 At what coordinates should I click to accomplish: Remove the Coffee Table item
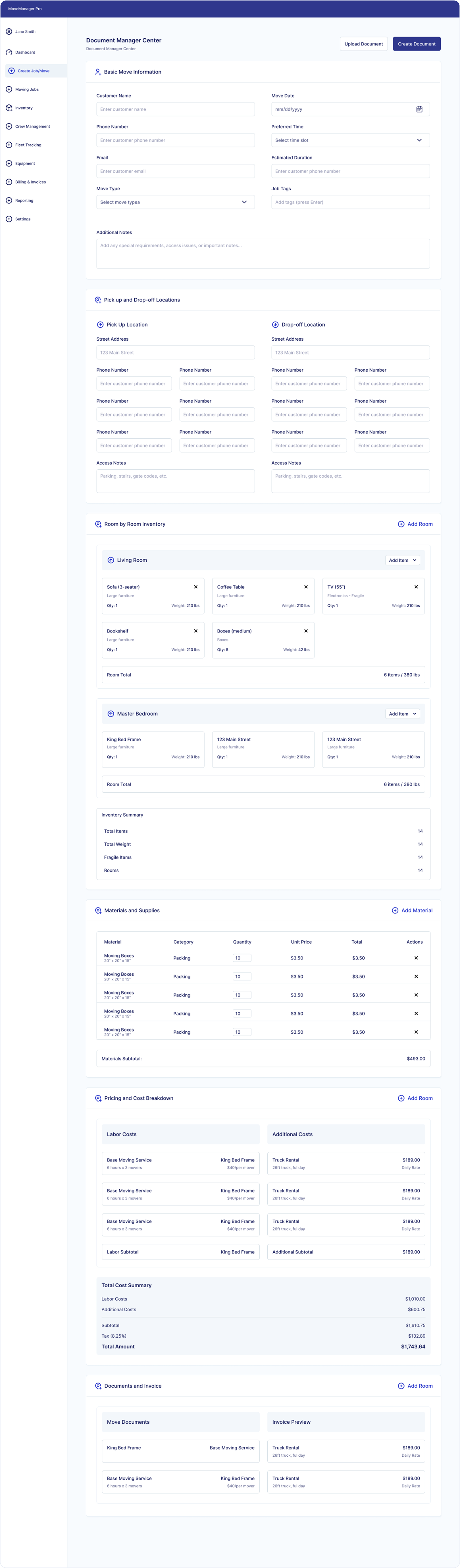pyautogui.click(x=306, y=587)
